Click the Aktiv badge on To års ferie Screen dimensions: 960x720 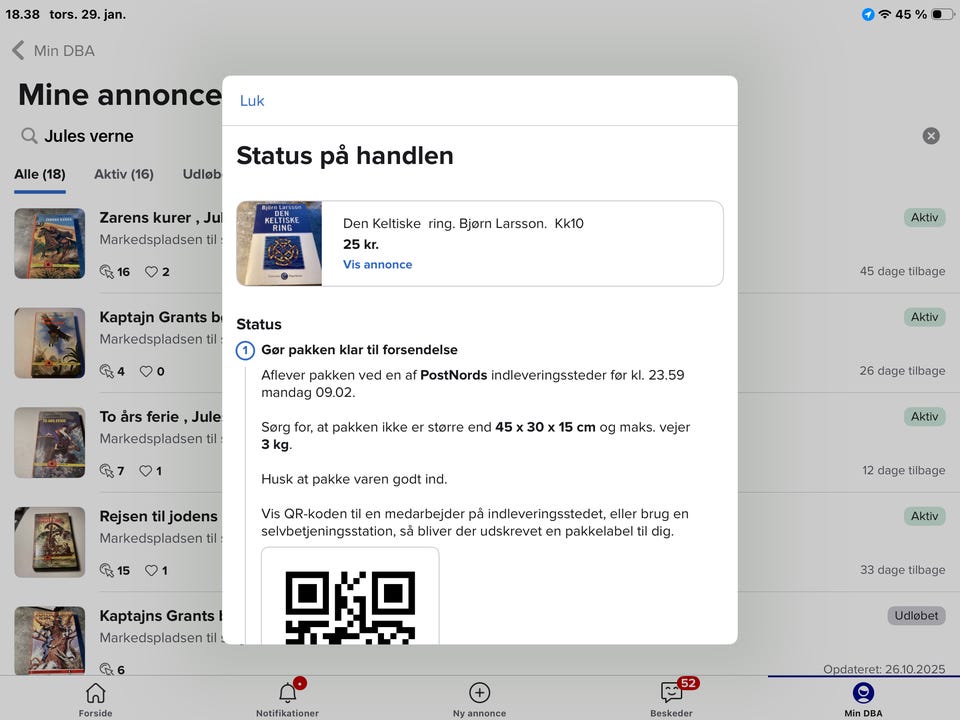pyautogui.click(x=924, y=416)
